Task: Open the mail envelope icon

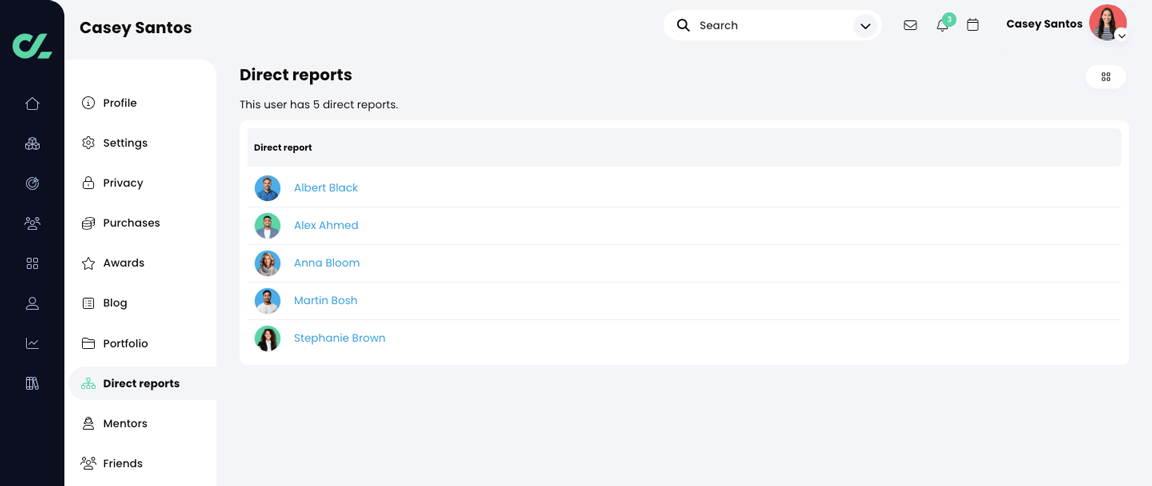Action: [910, 25]
